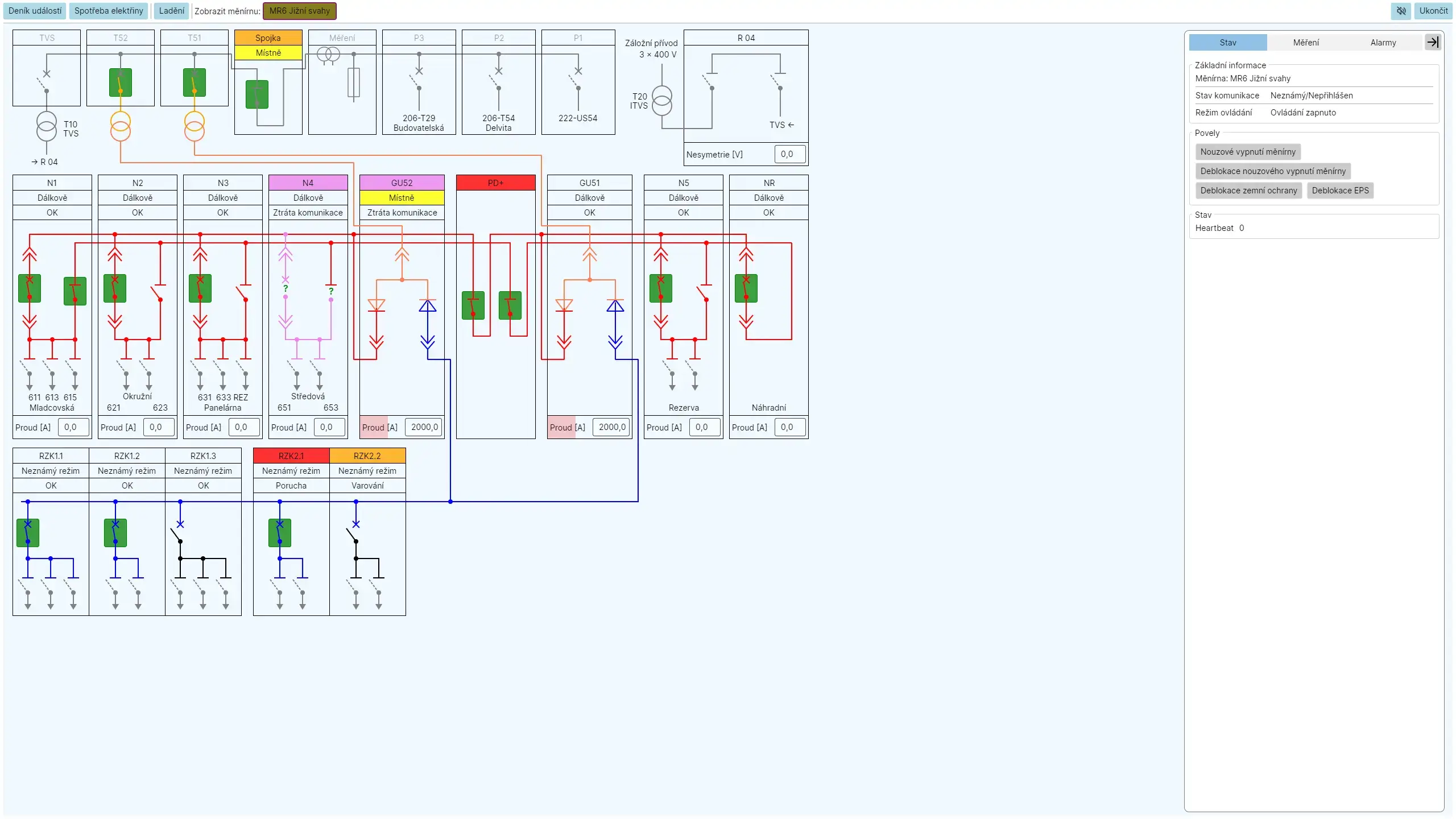Click Deblokace EPS
The image size is (1456, 819).
click(x=1340, y=191)
